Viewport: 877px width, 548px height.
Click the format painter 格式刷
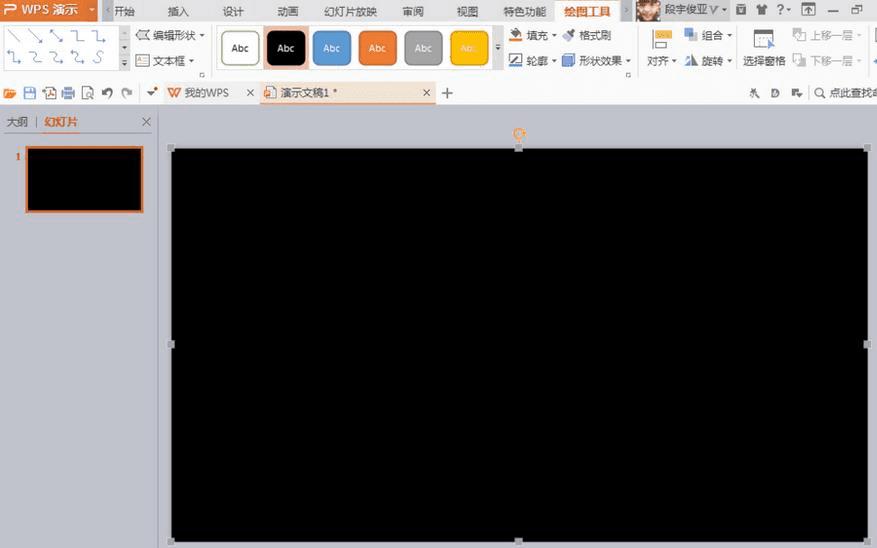point(587,35)
